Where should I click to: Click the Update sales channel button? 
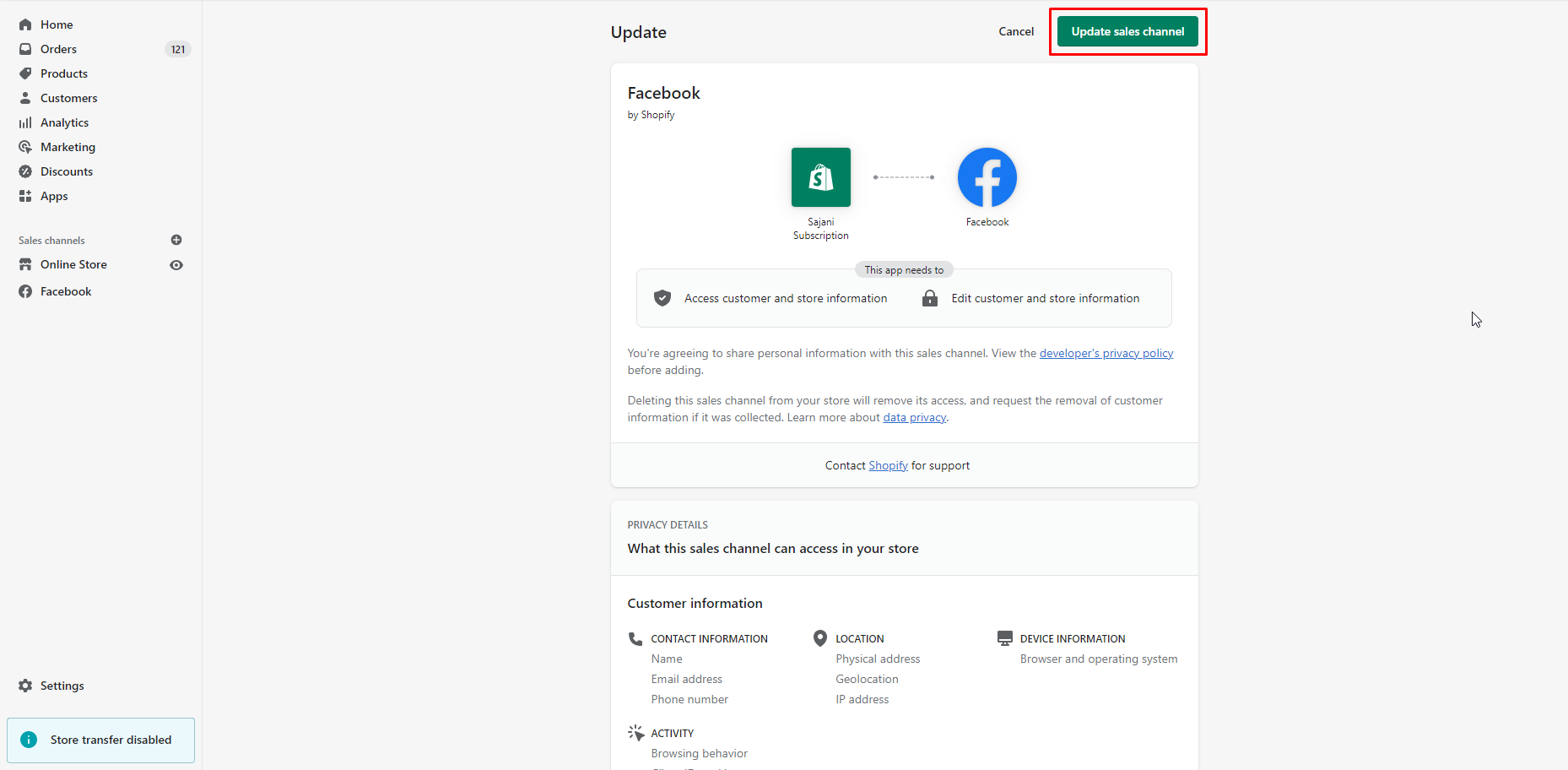point(1127,31)
